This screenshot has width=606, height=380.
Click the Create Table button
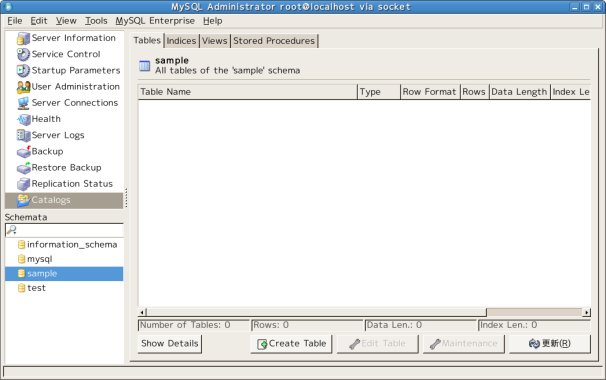291,344
